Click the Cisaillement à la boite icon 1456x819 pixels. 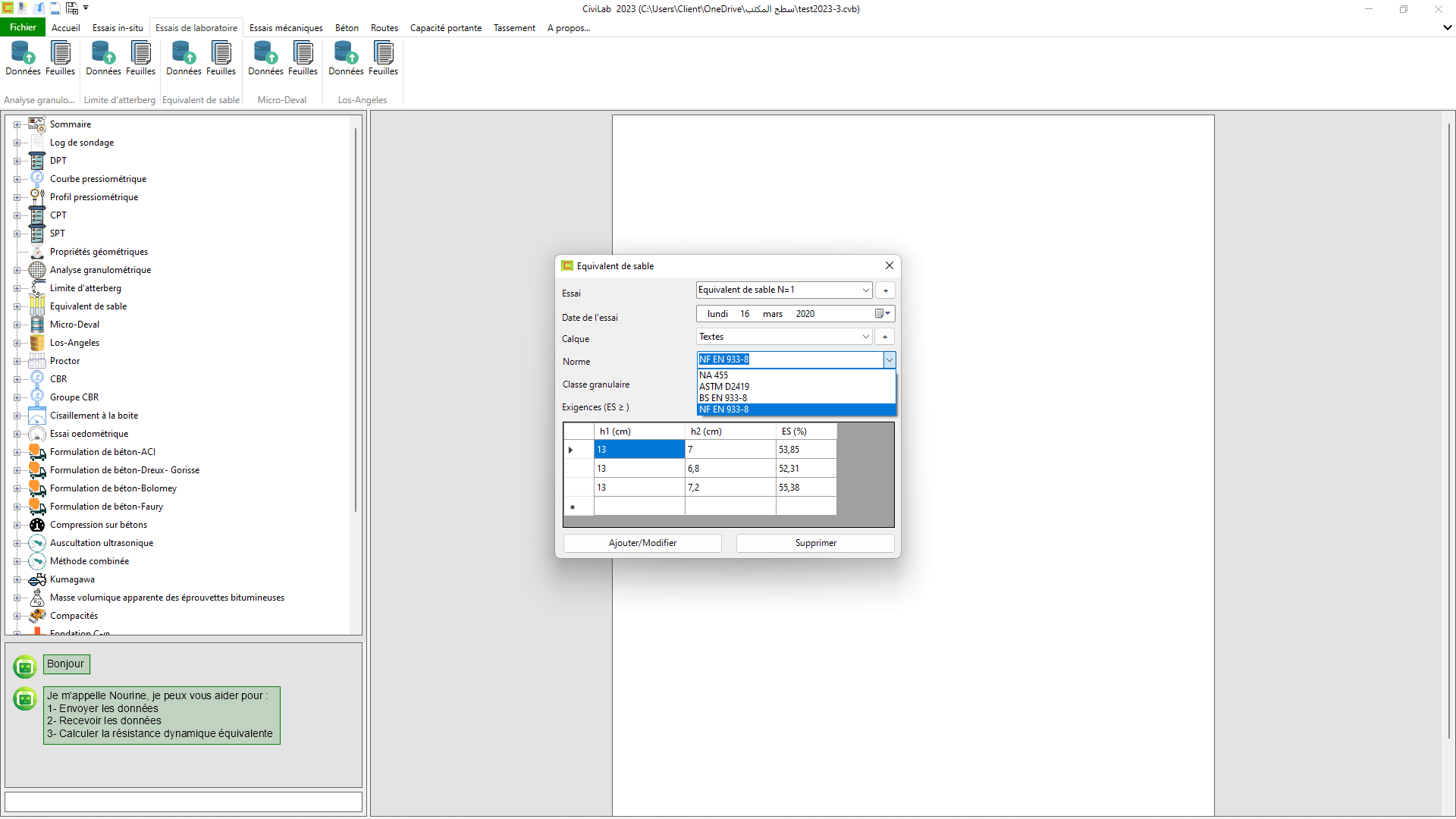tap(37, 416)
